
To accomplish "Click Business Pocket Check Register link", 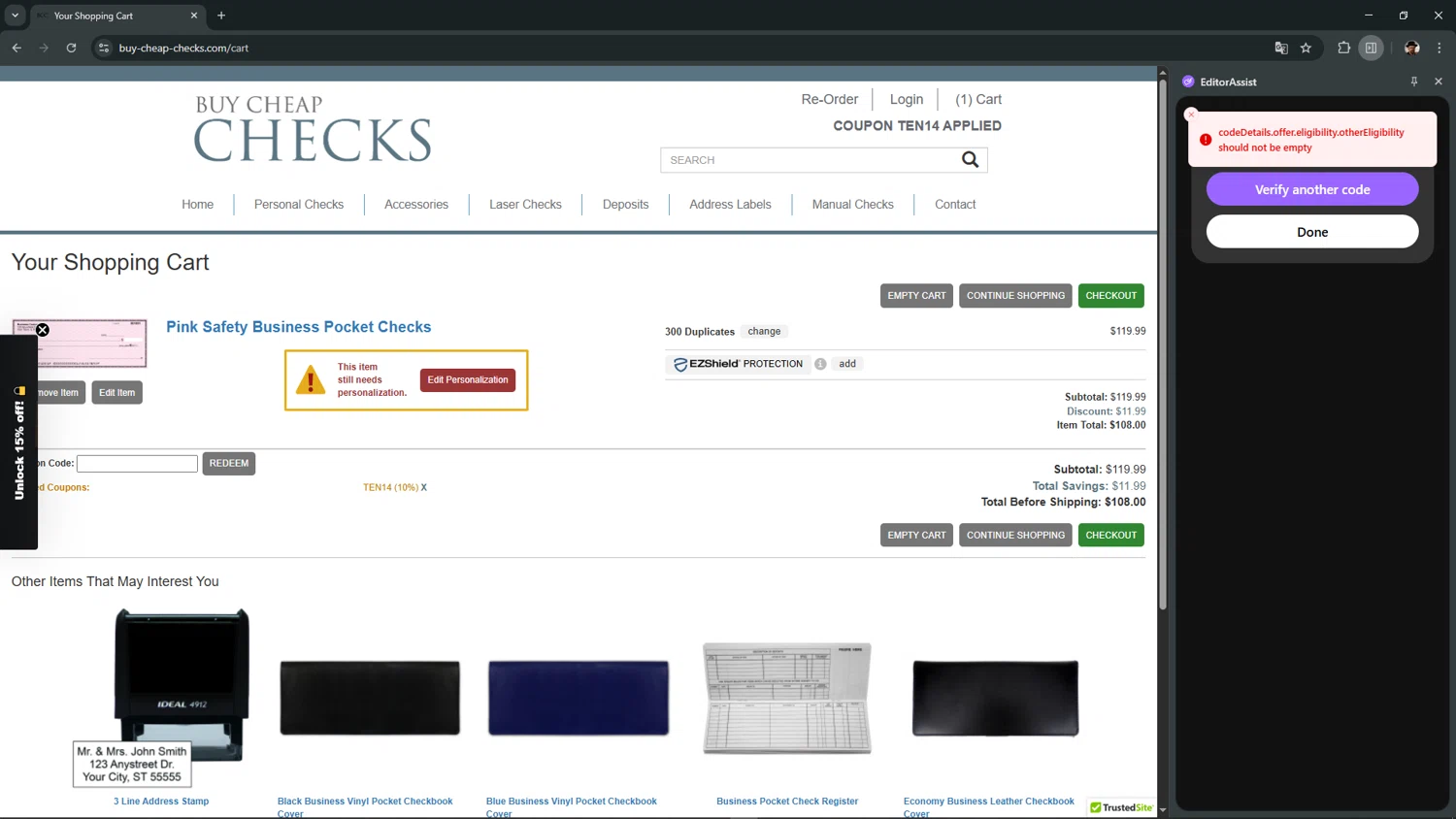I will pos(787,802).
